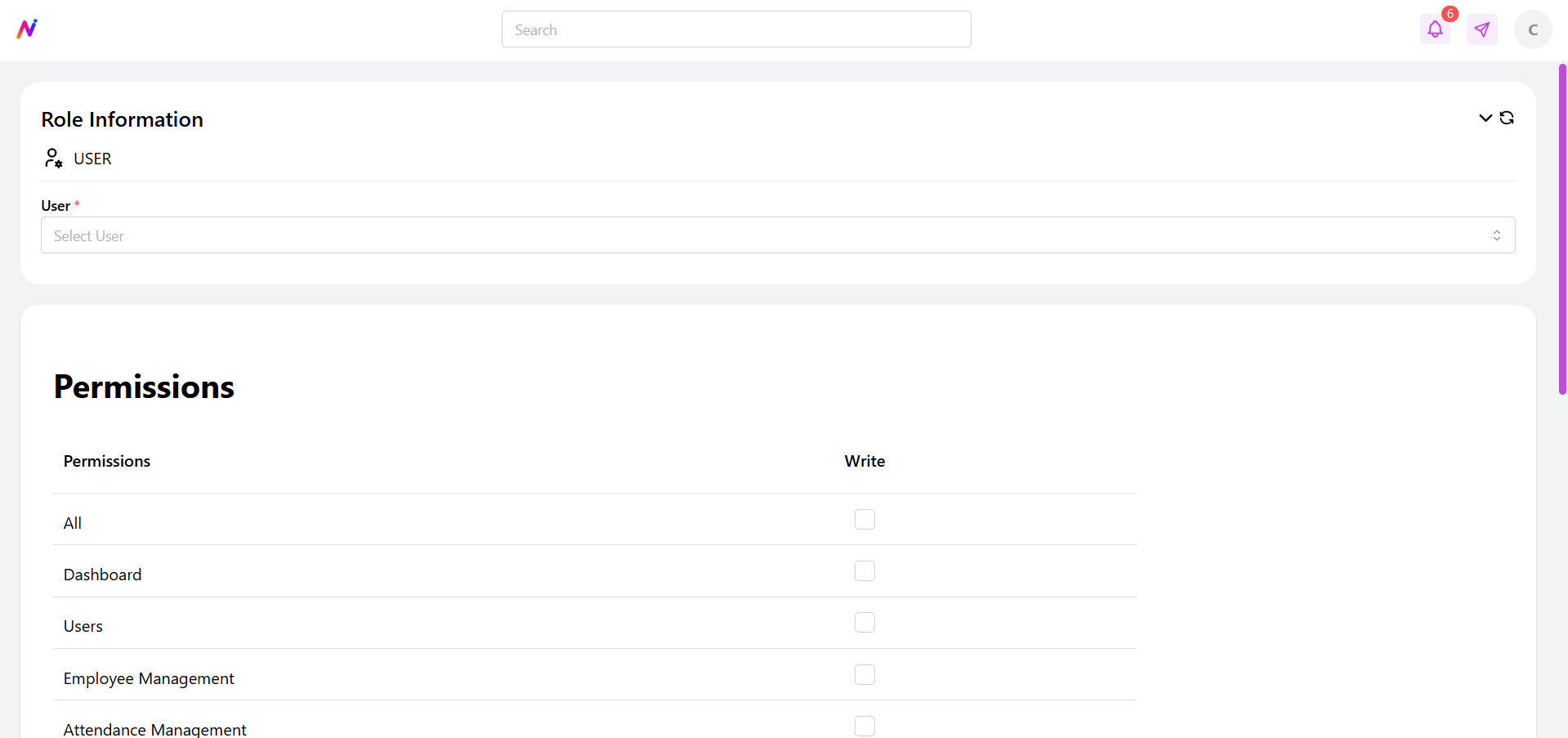This screenshot has width=1568, height=738.
Task: Check the Dashboard write permission box
Action: tap(864, 571)
